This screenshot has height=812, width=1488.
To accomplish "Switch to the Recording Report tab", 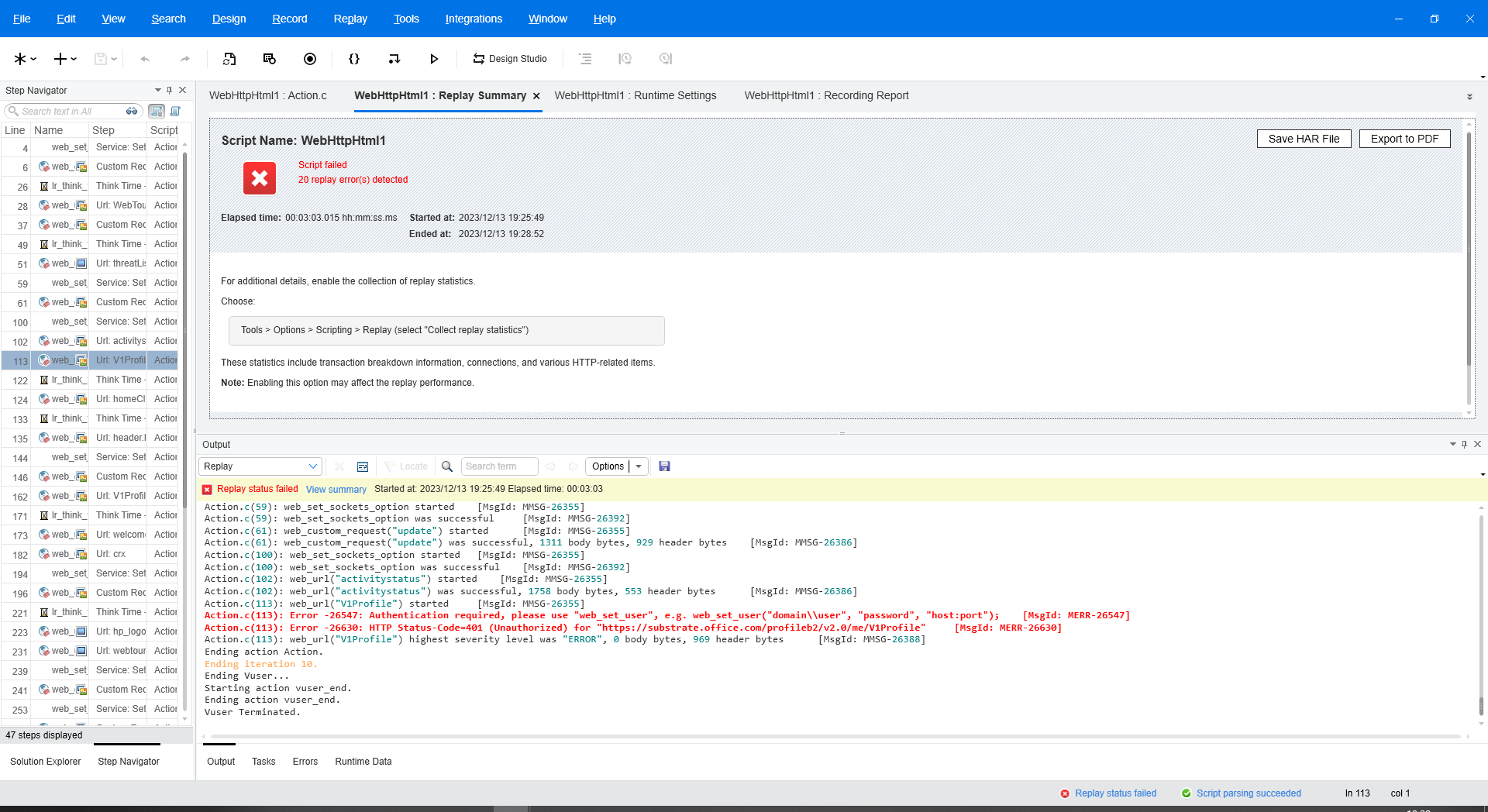I will [x=826, y=96].
